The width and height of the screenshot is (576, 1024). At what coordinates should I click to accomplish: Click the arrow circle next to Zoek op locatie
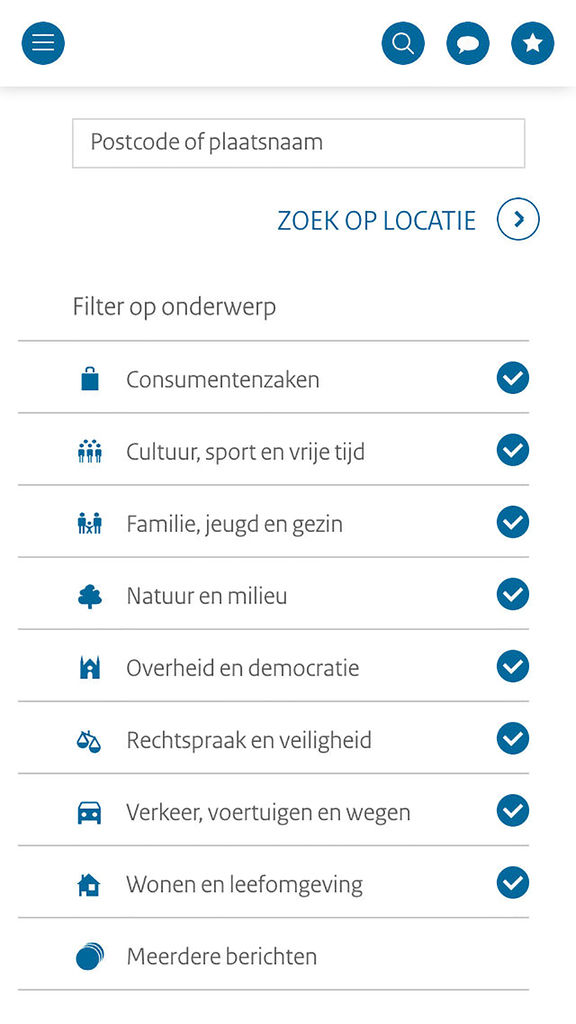(519, 220)
